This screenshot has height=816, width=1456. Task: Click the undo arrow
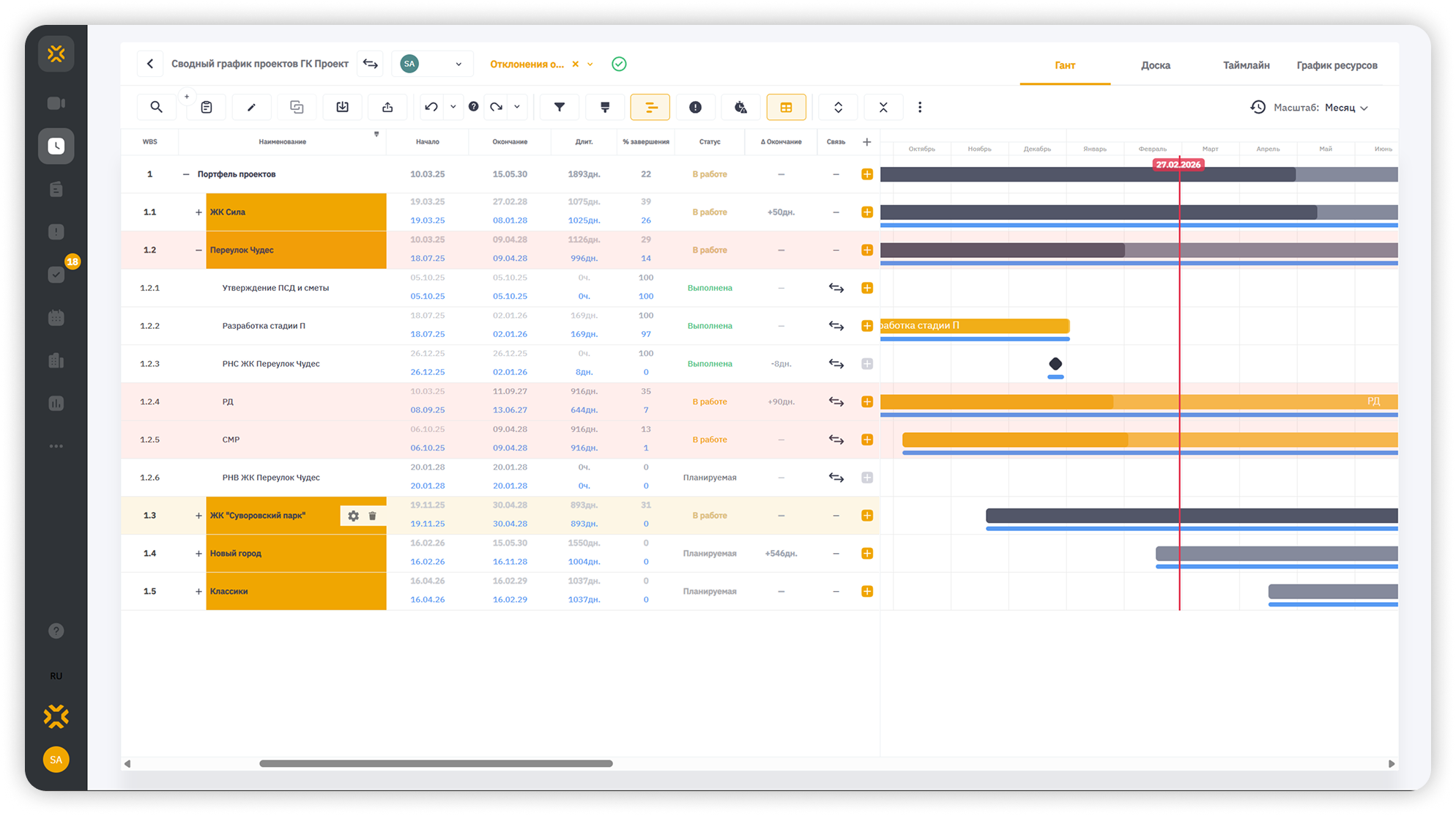431,107
